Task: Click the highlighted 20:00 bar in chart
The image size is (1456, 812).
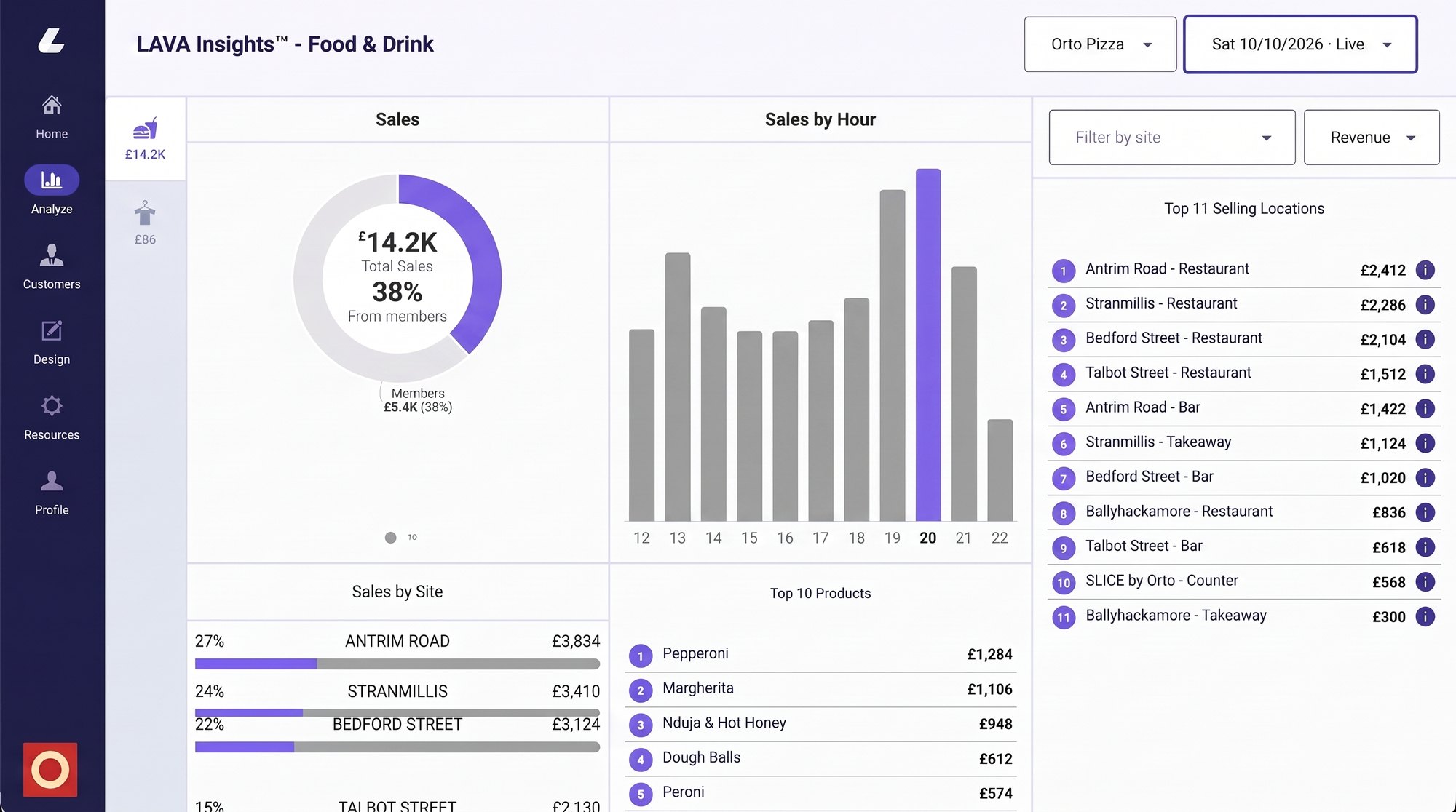Action: [928, 345]
